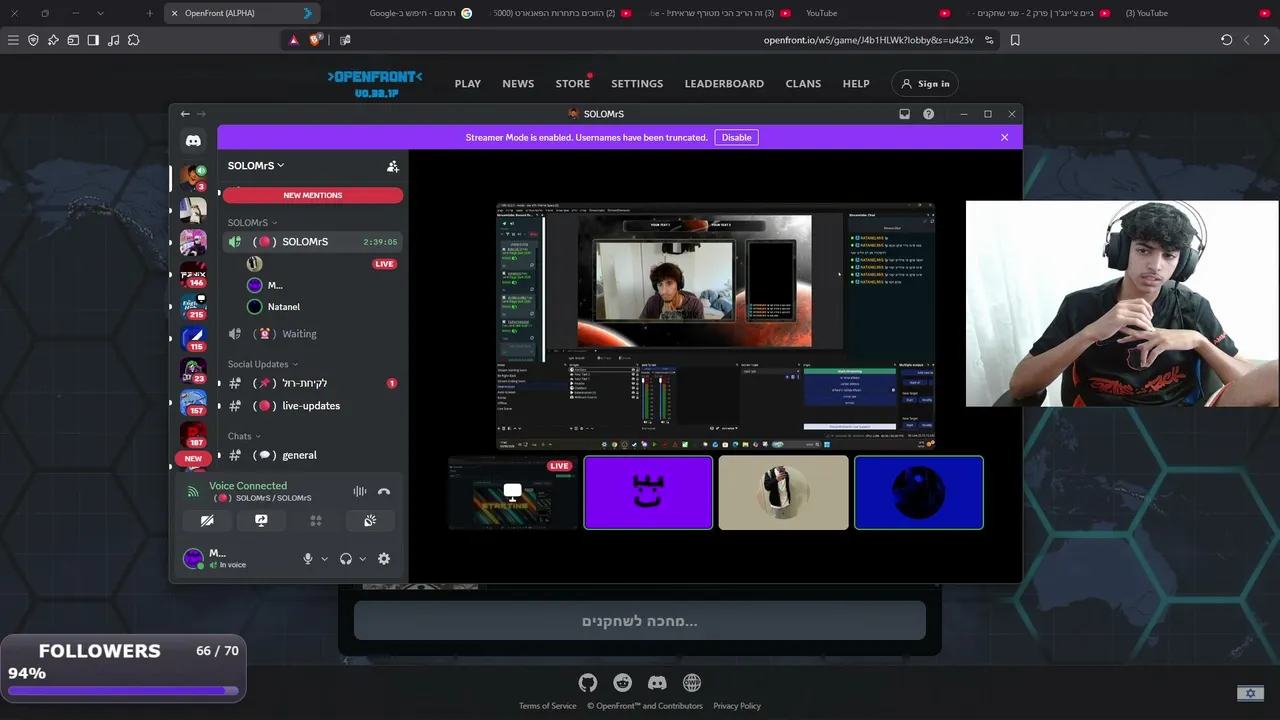The image size is (1280, 720).
Task: Reload the page with browser refresh icon
Action: point(1227,40)
